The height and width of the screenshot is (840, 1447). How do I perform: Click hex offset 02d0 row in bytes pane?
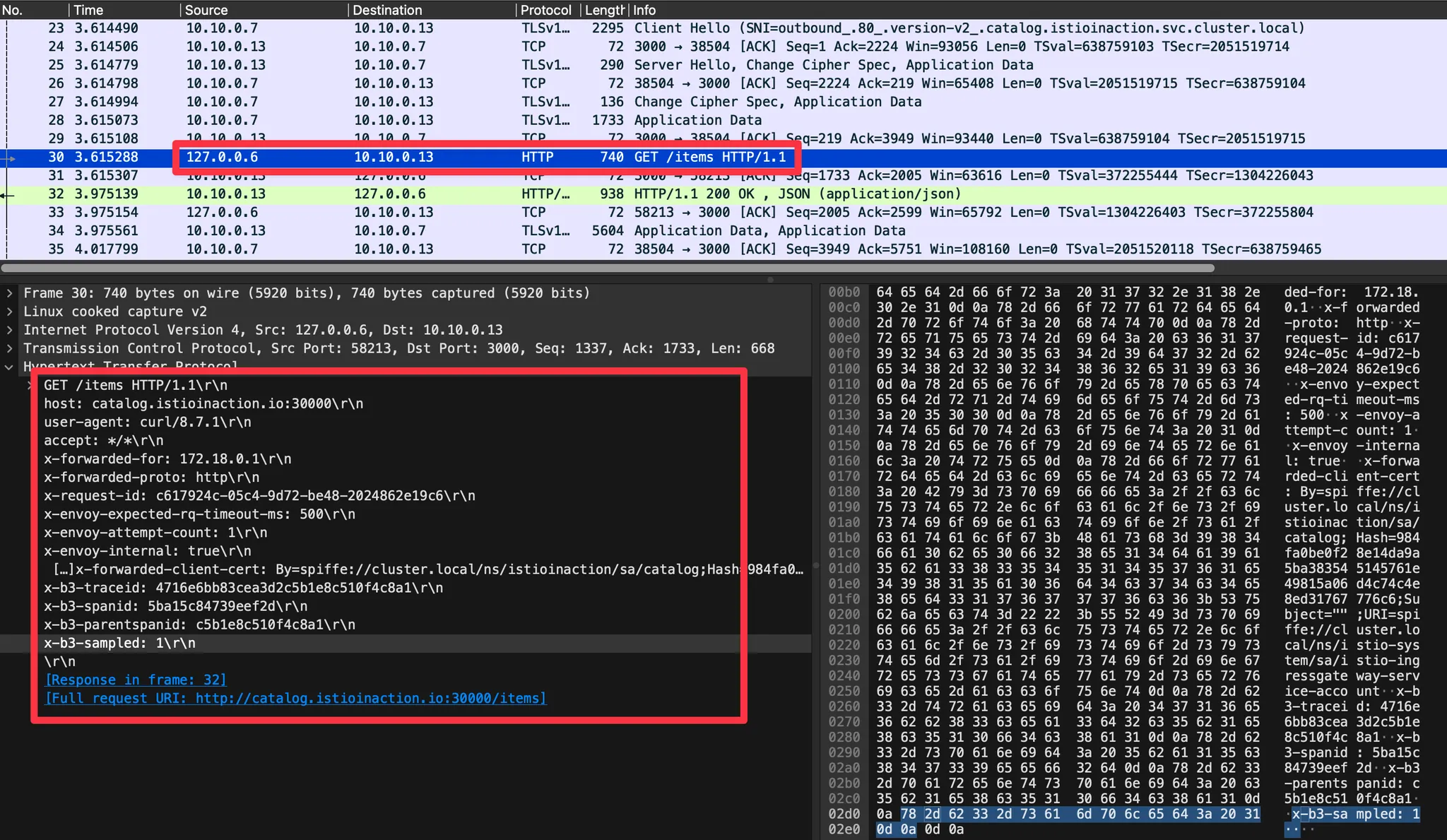844,814
